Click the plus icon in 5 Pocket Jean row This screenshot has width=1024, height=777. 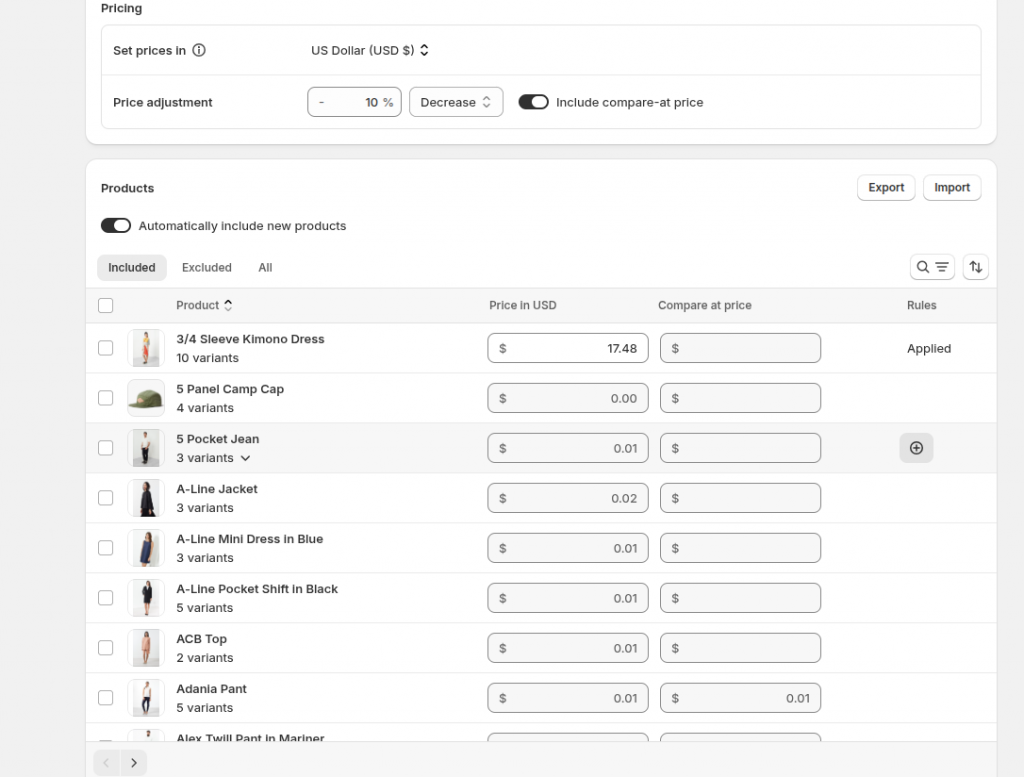pos(916,448)
